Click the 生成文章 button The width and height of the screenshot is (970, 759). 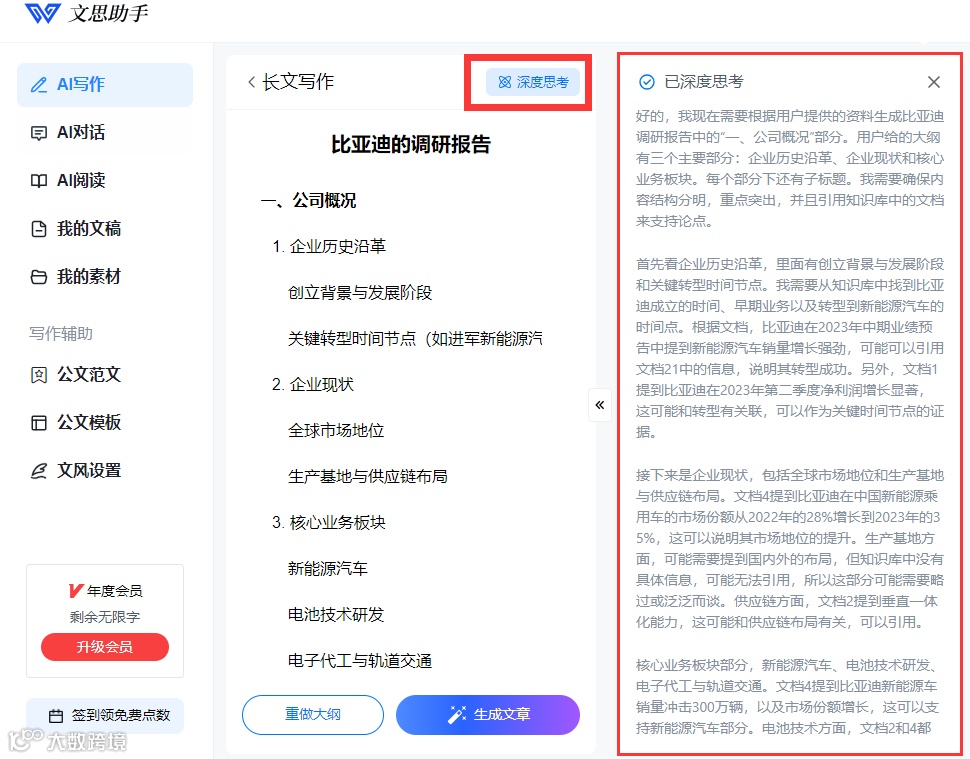[x=488, y=714]
